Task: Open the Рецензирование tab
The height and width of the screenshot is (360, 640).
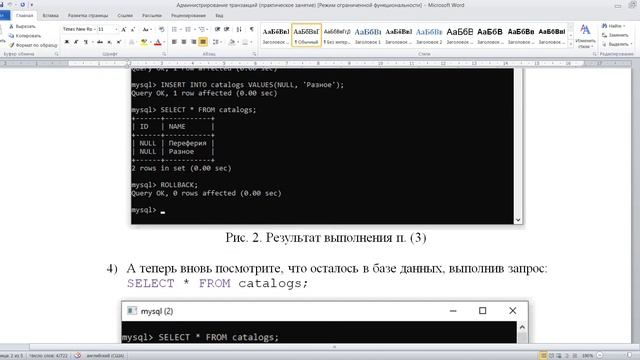Action: [x=188, y=16]
